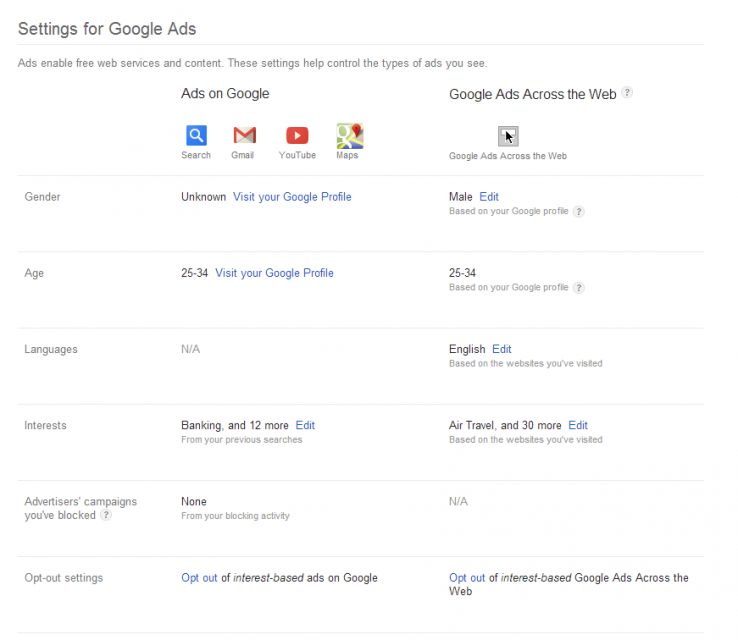Edit the Male gender setting
The width and height of the screenshot is (738, 640).
tap(489, 197)
